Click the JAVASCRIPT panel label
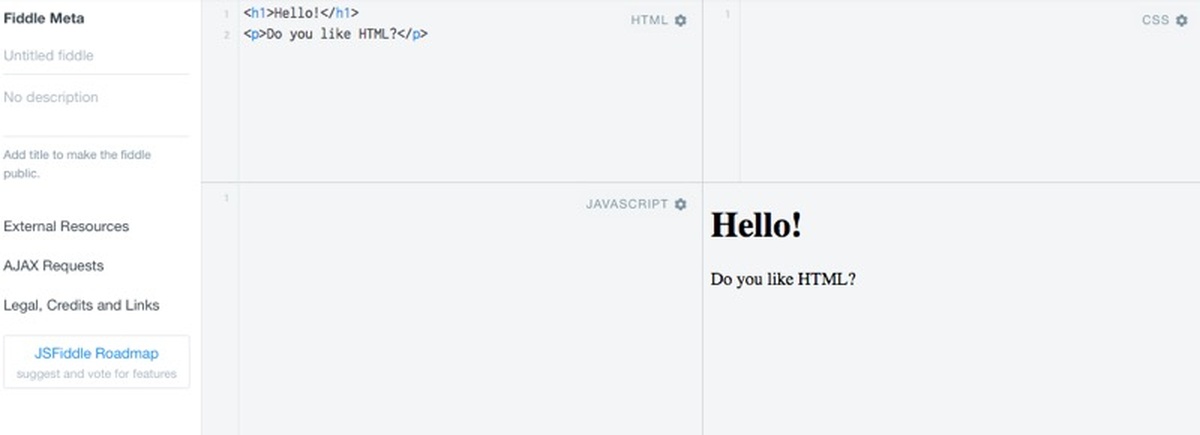Viewport: 1200px width, 435px height. (x=627, y=204)
